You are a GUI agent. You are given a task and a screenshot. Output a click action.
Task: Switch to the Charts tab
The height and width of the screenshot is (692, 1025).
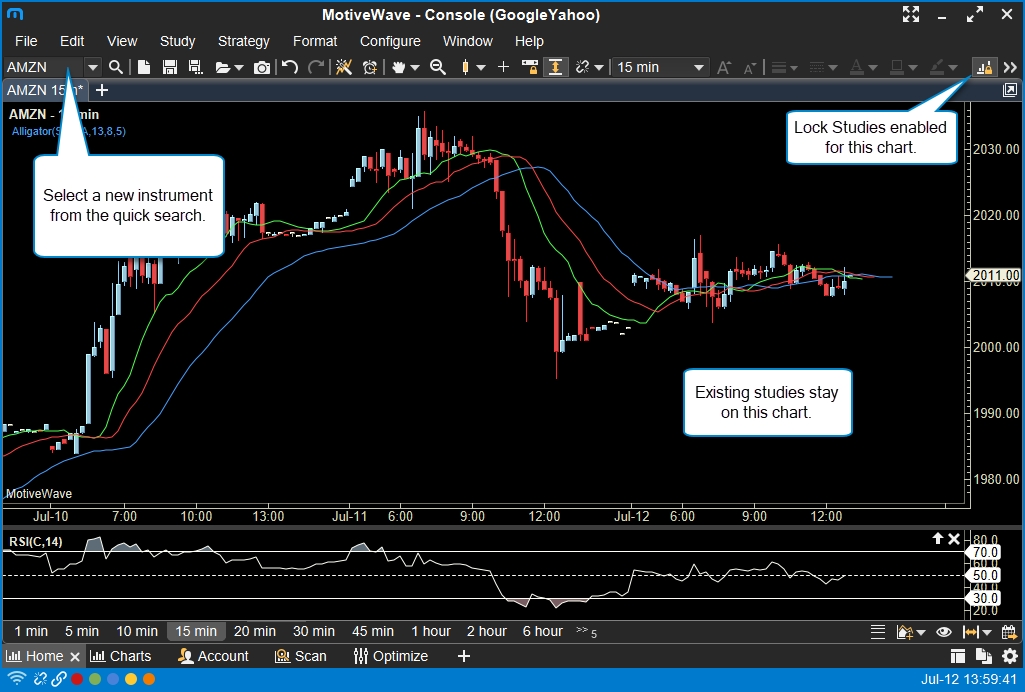pyautogui.click(x=121, y=656)
